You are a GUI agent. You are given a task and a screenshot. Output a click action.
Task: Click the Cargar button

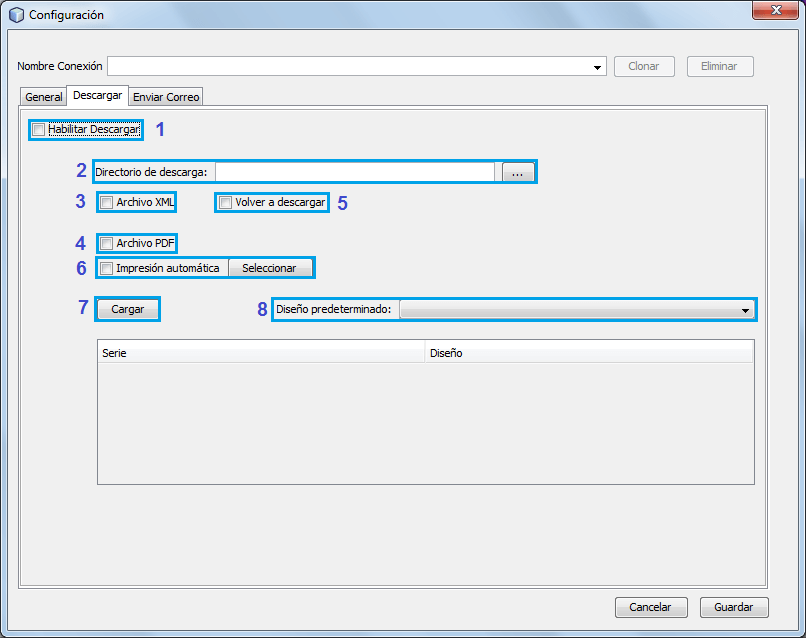point(127,309)
